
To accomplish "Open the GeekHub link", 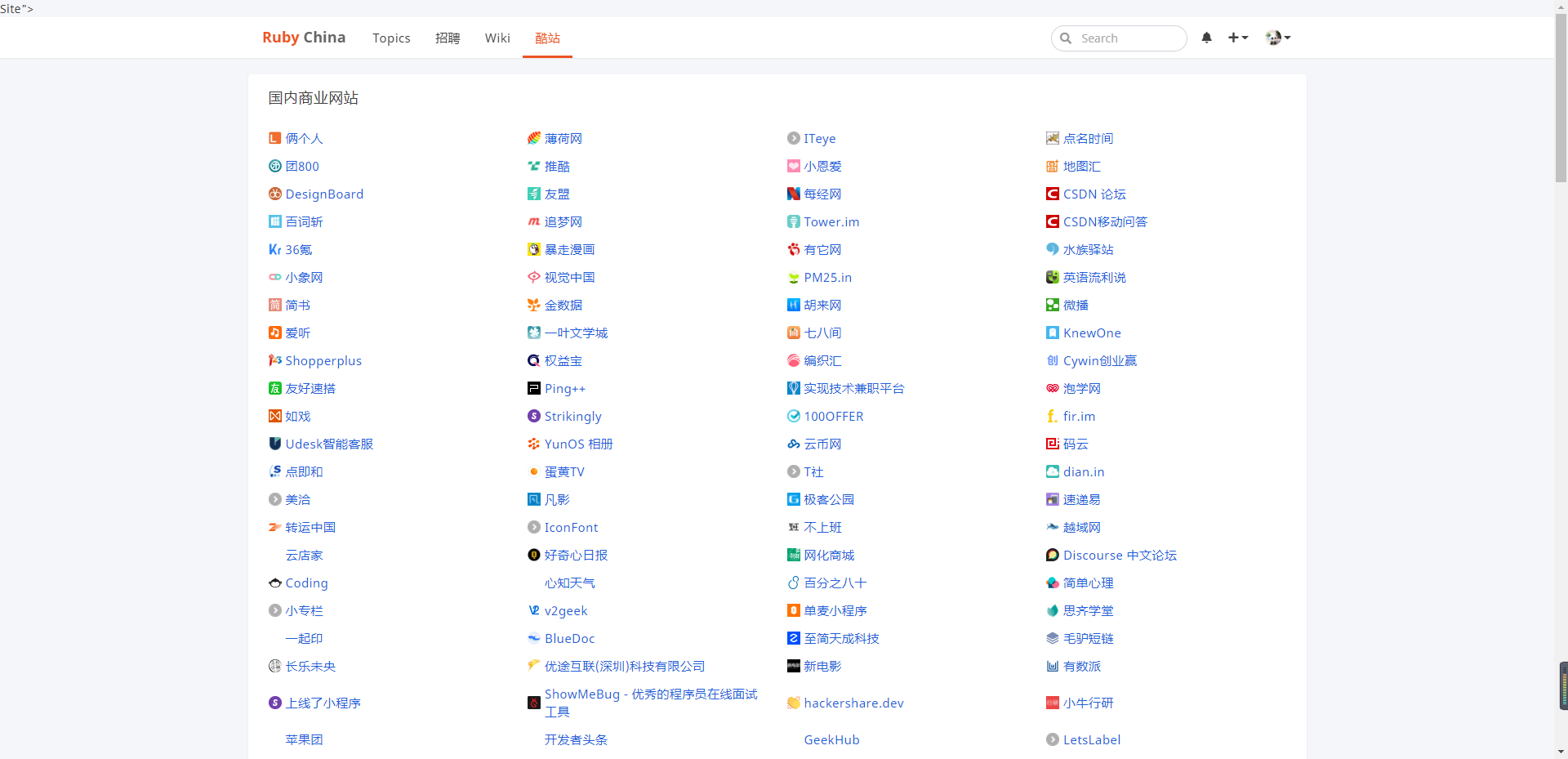I will (x=831, y=739).
